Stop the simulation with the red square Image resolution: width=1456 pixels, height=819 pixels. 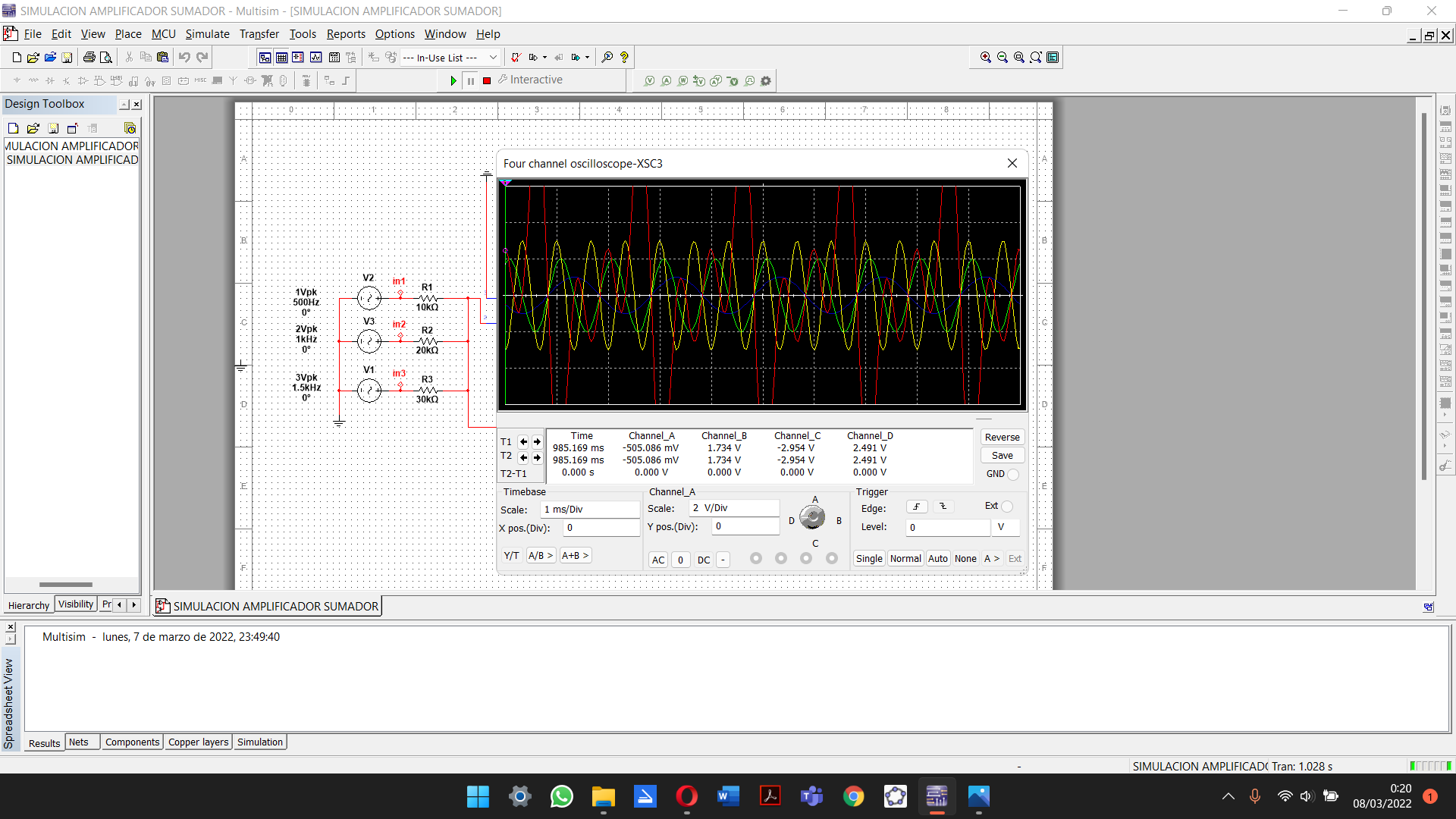[x=487, y=80]
